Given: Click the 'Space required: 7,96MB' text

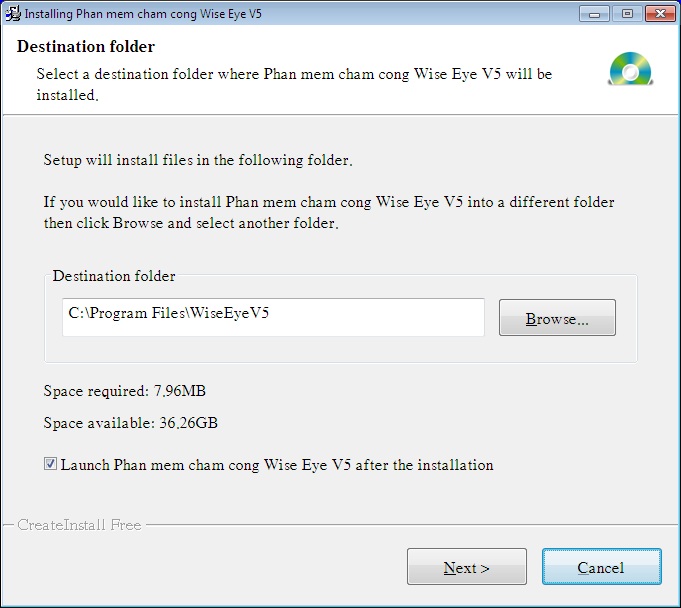Looking at the screenshot, I should coord(125,391).
